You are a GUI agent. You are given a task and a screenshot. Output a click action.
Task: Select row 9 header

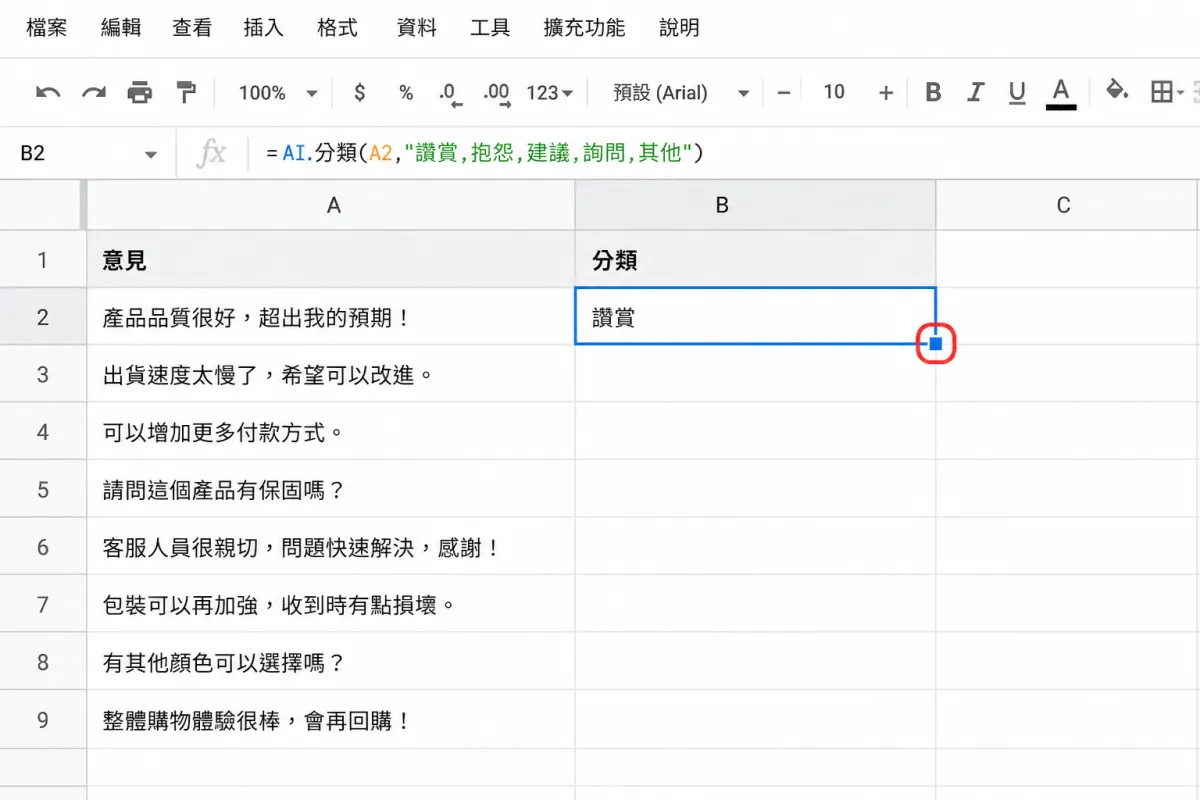point(43,720)
